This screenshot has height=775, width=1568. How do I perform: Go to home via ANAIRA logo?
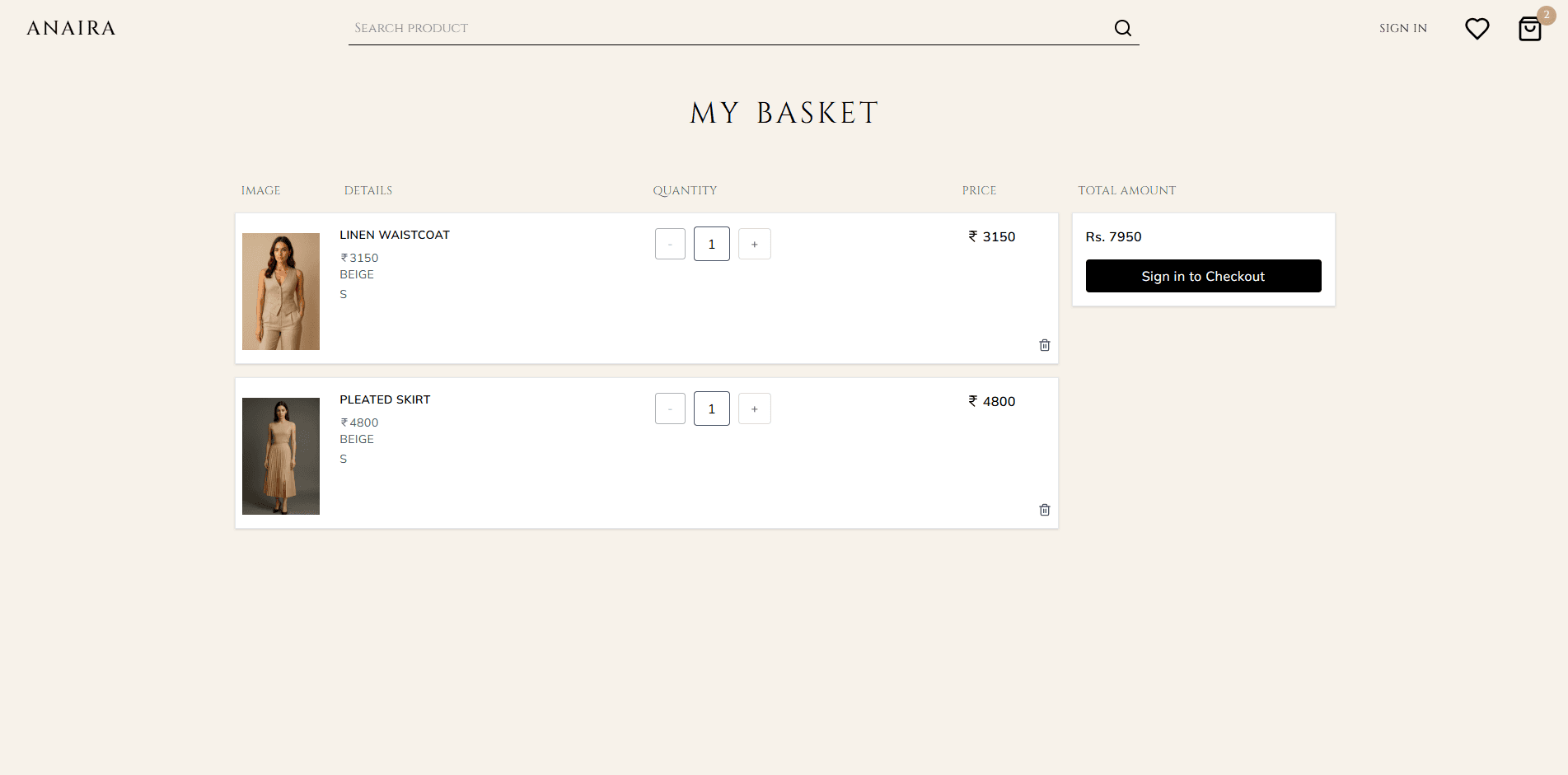click(x=71, y=28)
